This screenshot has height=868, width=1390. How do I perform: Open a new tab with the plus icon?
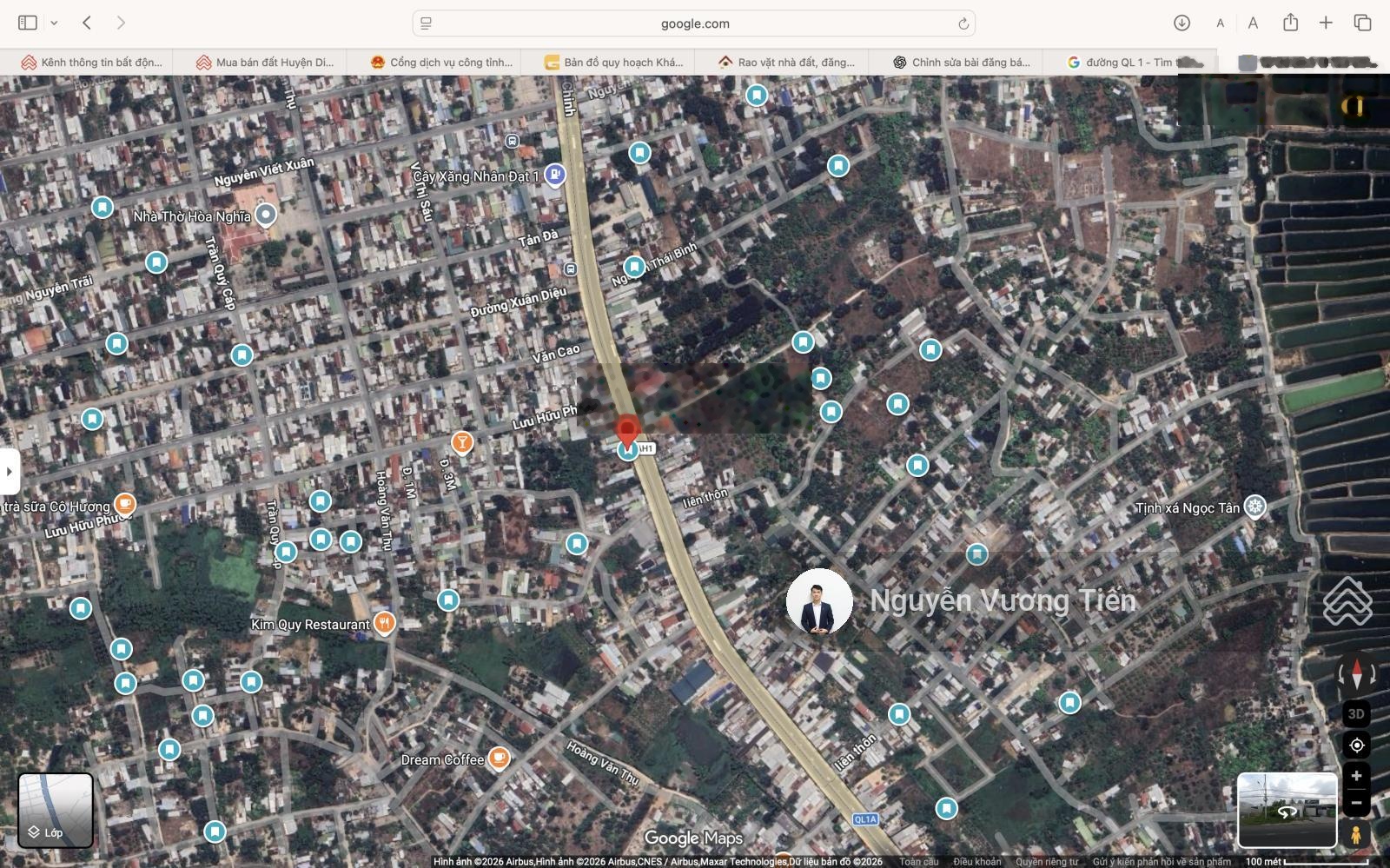click(x=1326, y=23)
